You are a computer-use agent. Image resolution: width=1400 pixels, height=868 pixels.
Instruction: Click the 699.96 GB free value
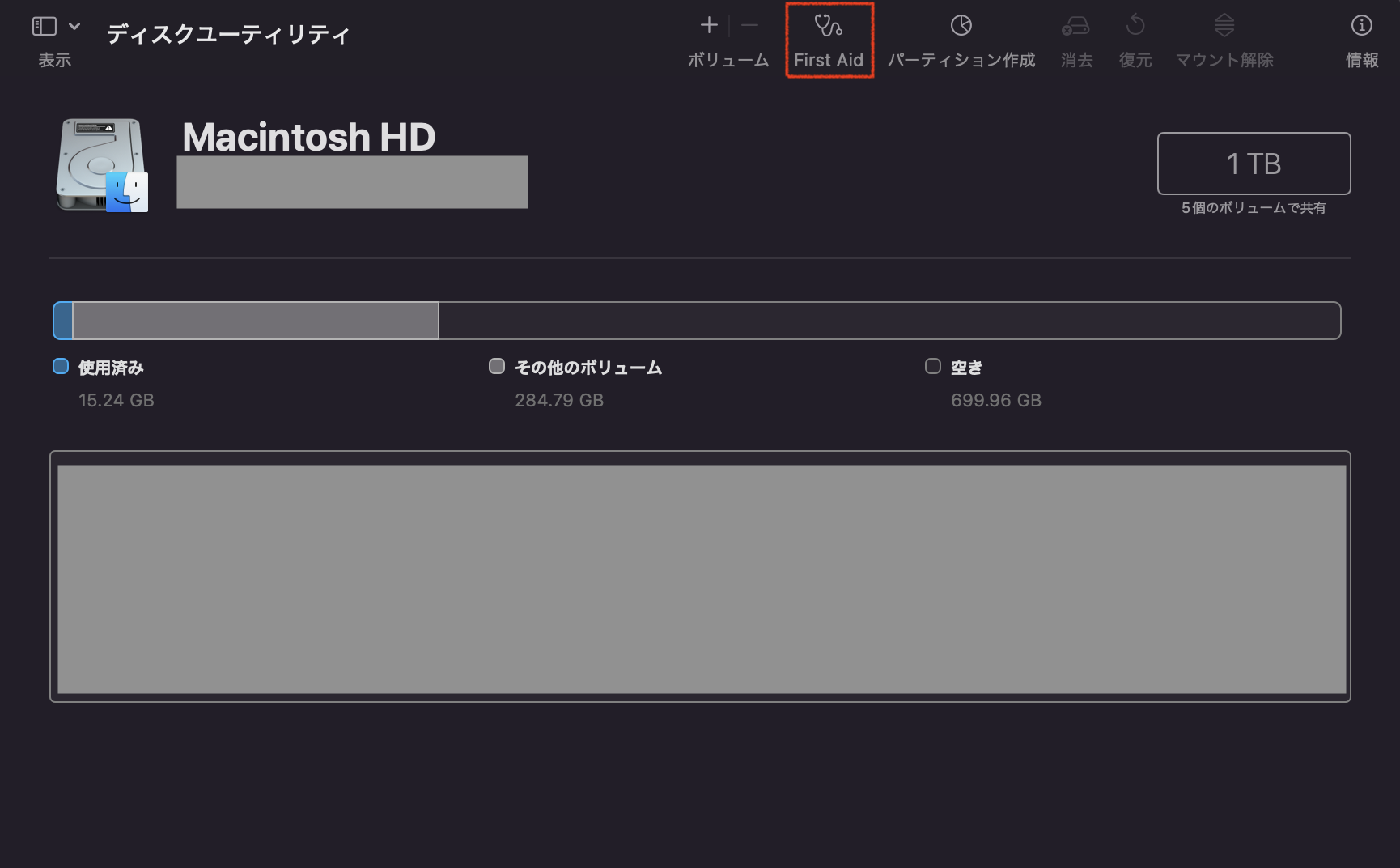point(996,400)
